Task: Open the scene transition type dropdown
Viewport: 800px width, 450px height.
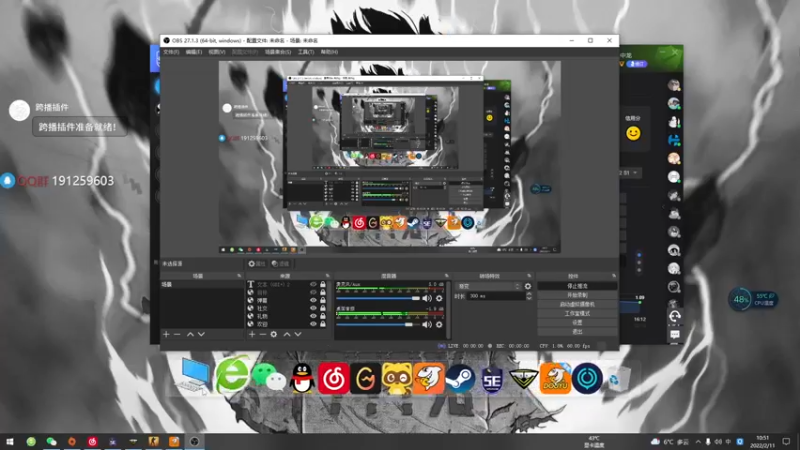Action: pyautogui.click(x=489, y=287)
